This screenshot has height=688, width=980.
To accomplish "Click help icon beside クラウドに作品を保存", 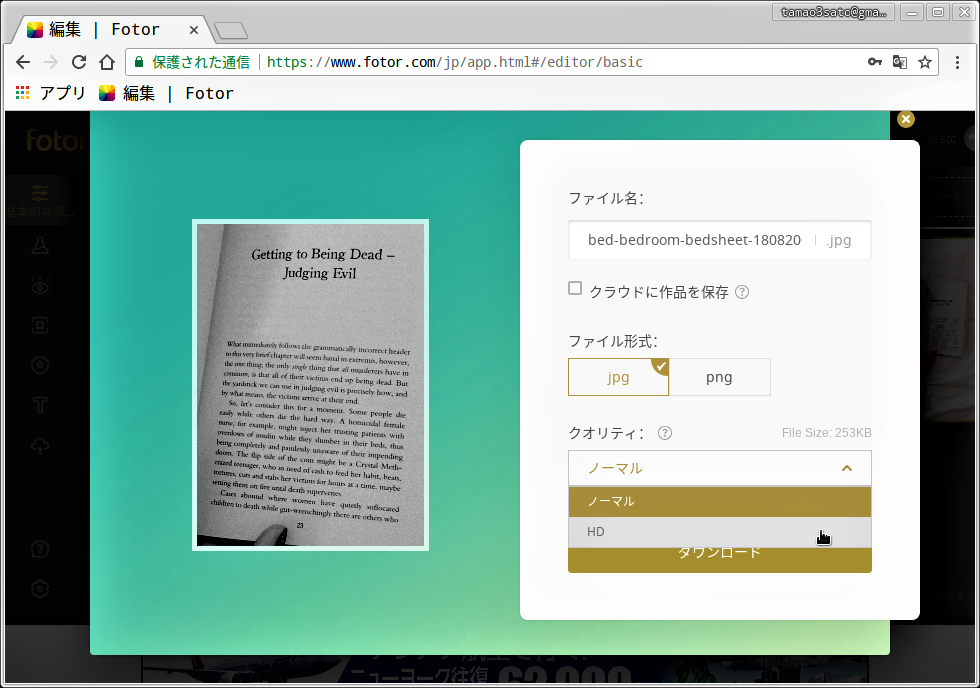I will tap(742, 292).
